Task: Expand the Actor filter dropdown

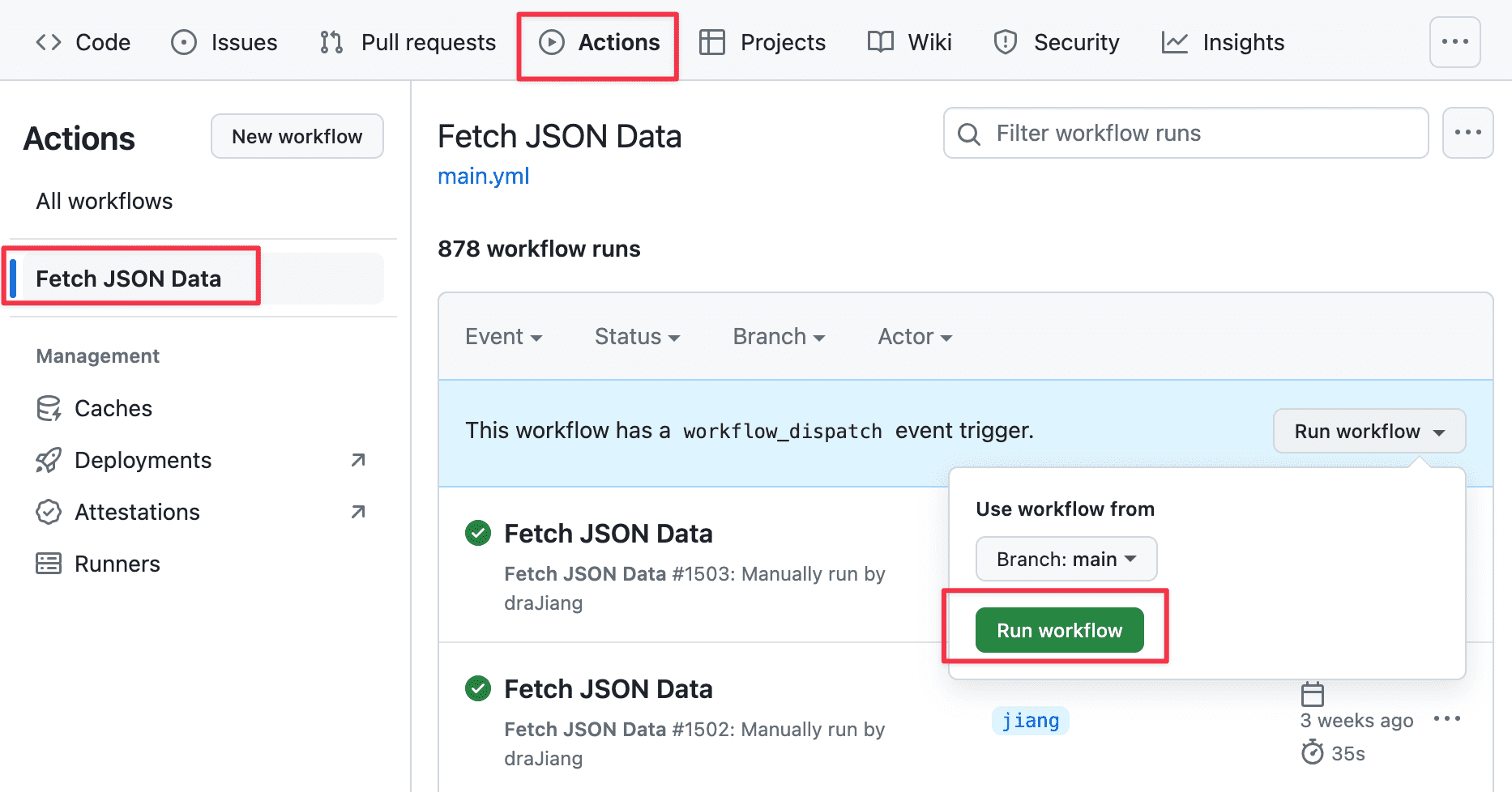Action: pos(915,337)
